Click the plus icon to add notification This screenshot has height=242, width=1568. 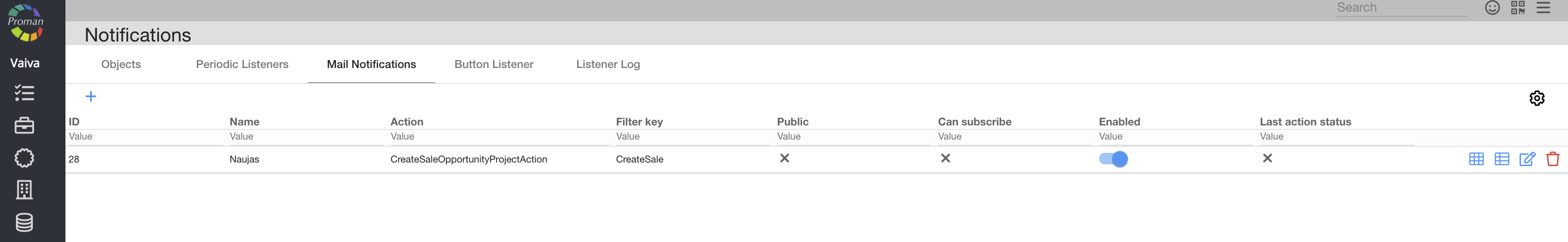(x=91, y=96)
